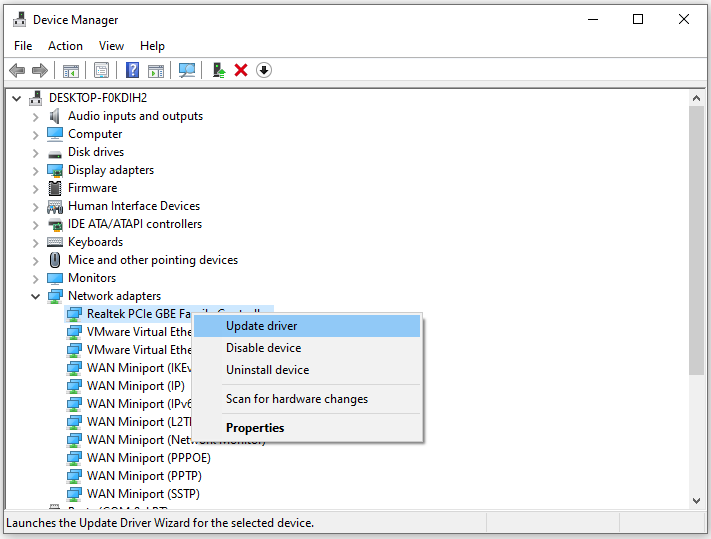
Task: Click the Update device driver toolbar icon
Action: 218,70
